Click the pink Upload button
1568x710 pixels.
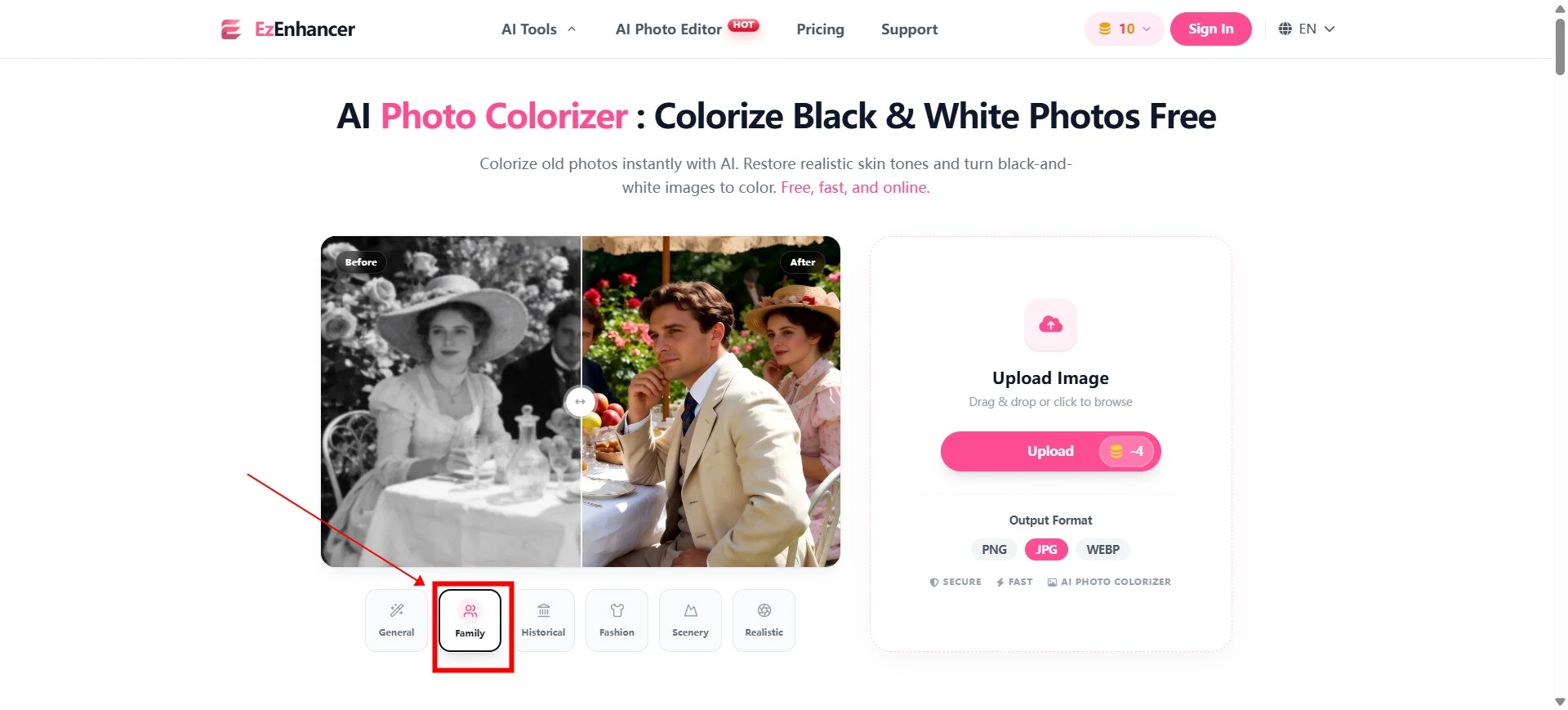(1050, 451)
